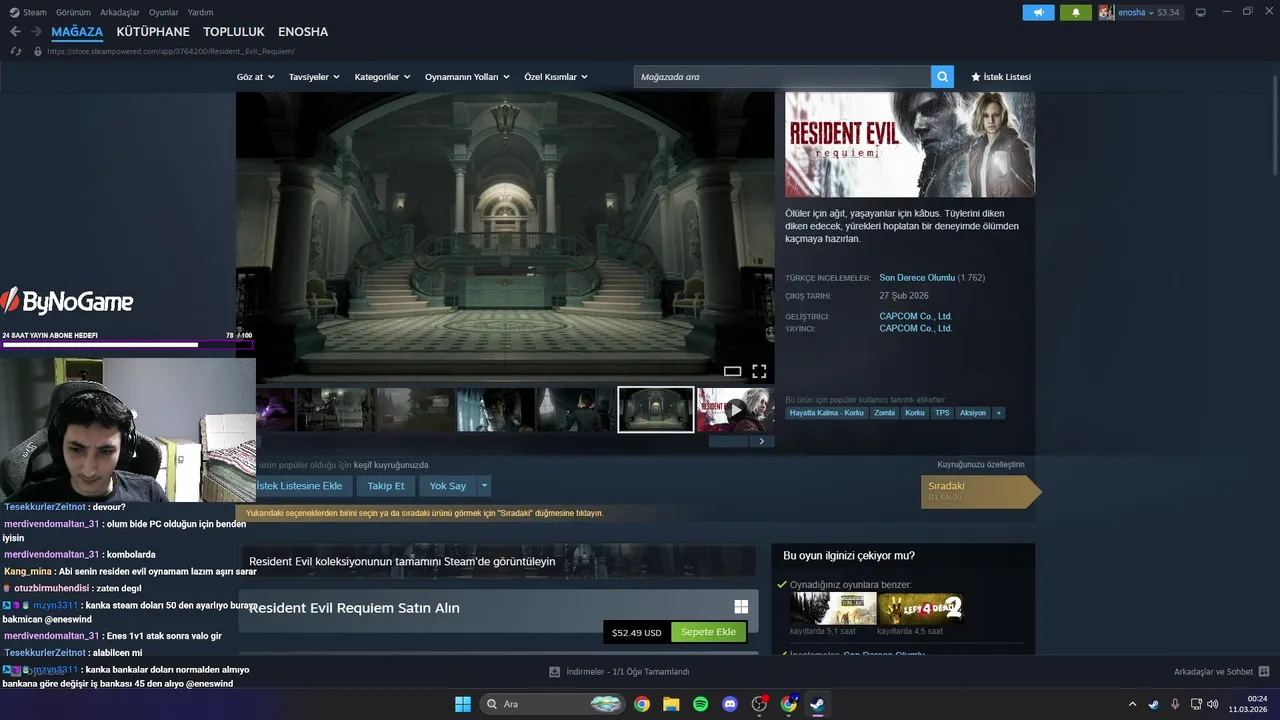Click the TPS tag
Image resolution: width=1280 pixels, height=720 pixels.
point(942,413)
